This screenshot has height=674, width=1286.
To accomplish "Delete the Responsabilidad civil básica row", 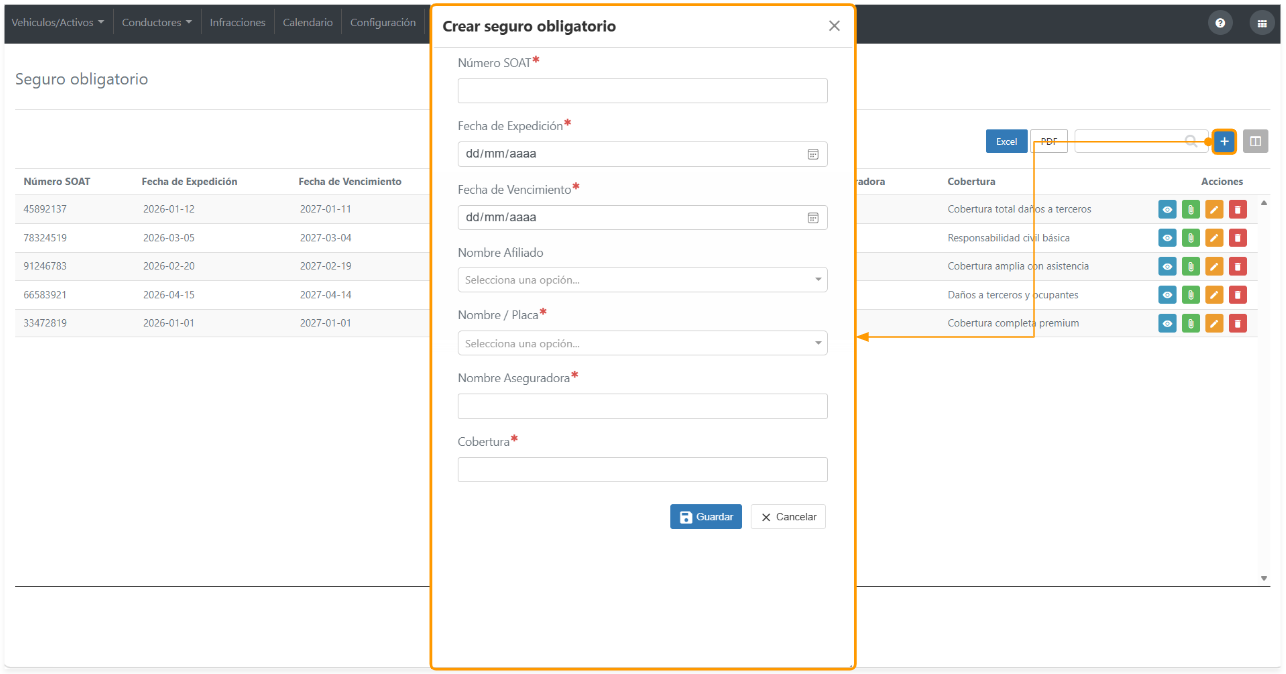I will pyautogui.click(x=1237, y=238).
